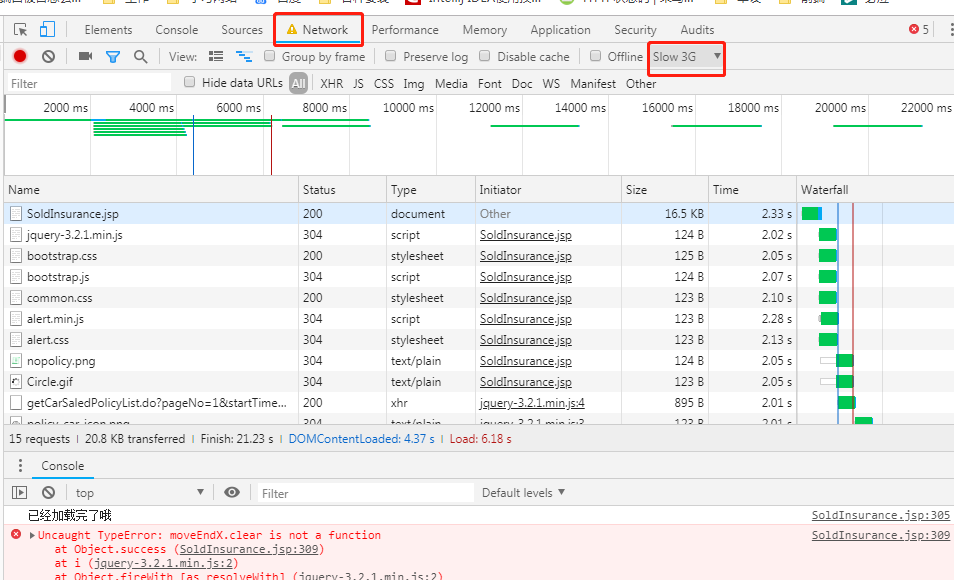
Task: Select the Console drawer tab
Action: point(63,466)
